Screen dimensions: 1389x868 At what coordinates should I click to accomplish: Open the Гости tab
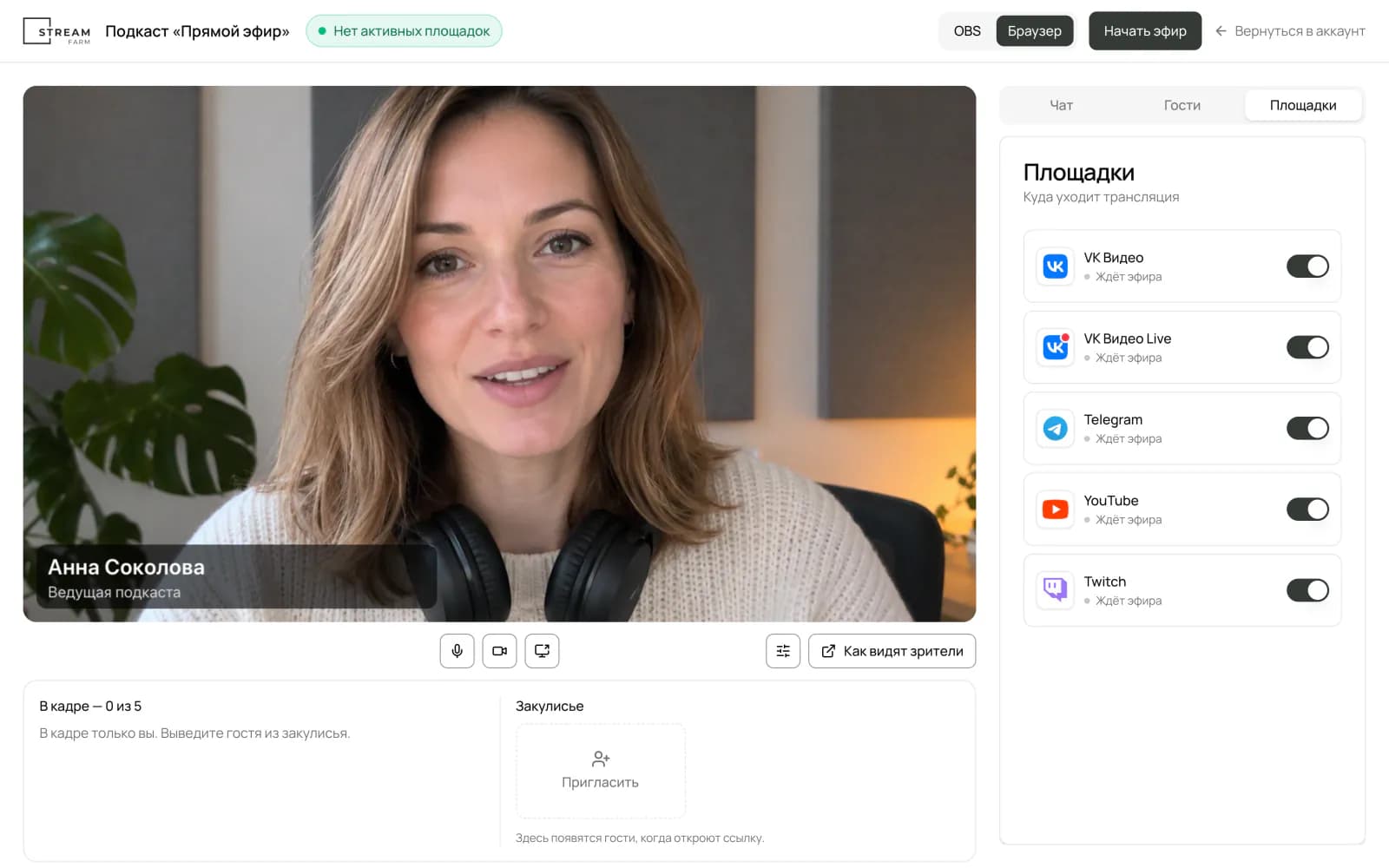(1182, 105)
